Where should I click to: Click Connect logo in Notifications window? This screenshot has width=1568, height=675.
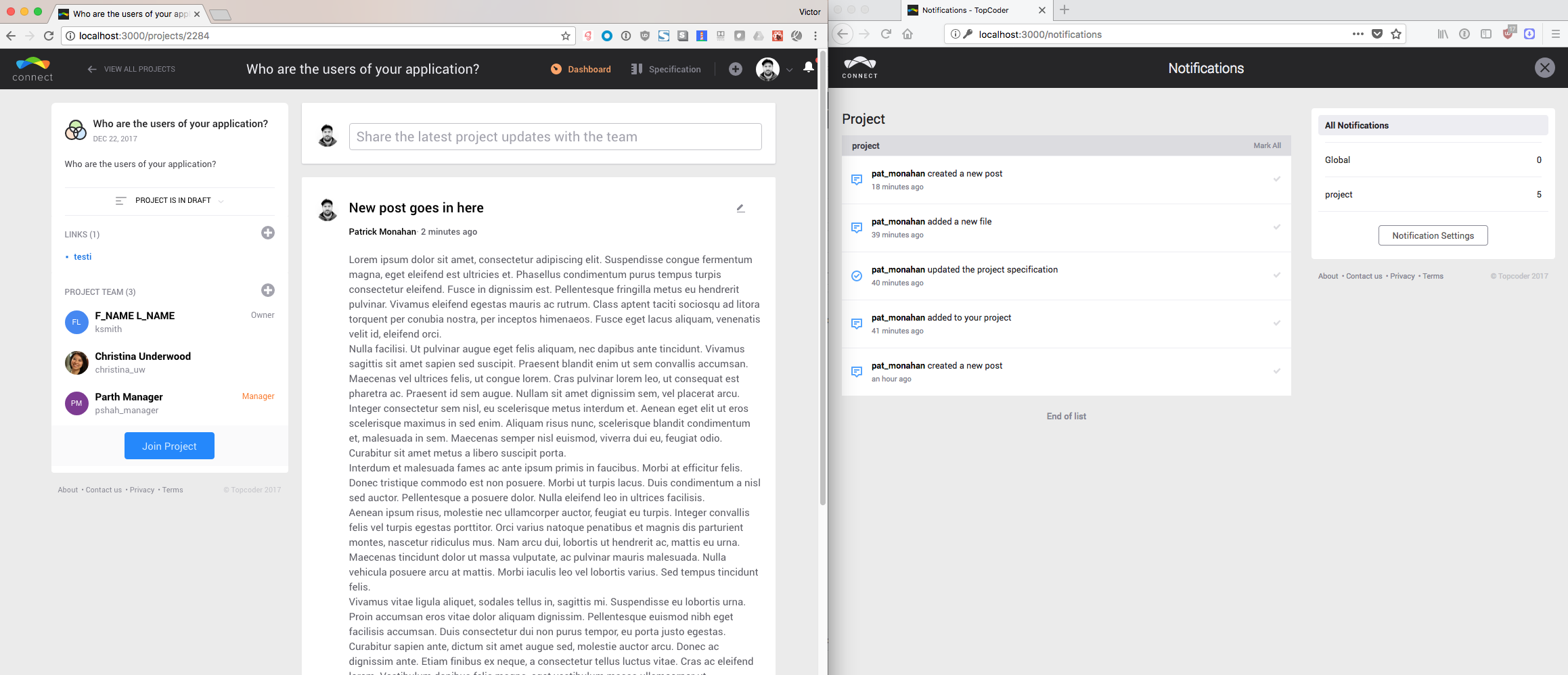(860, 68)
